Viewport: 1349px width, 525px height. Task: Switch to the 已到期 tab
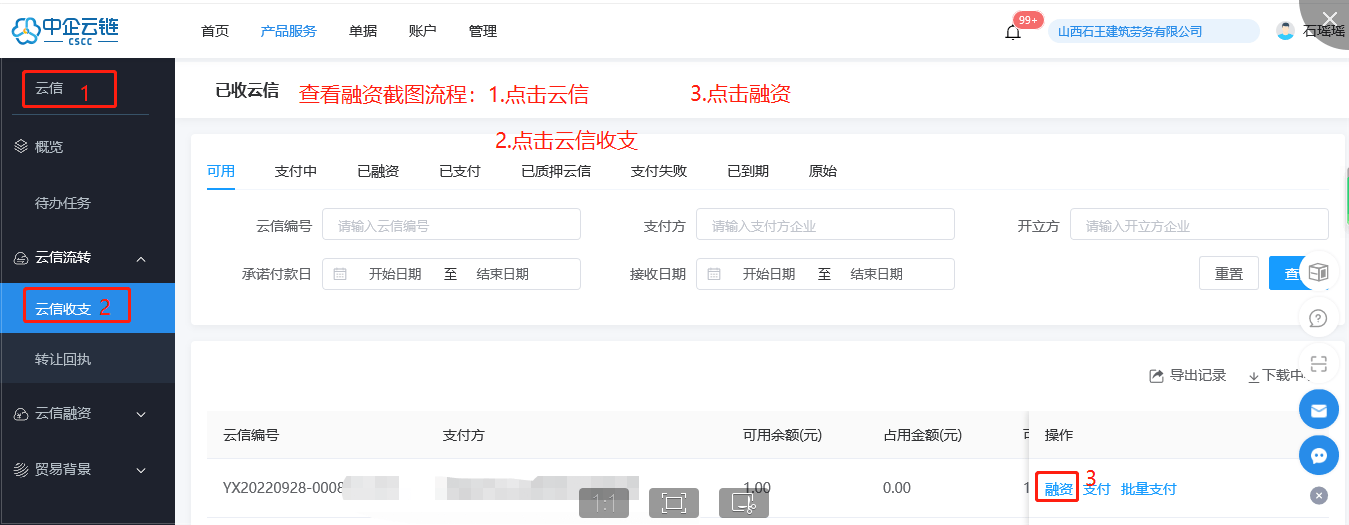point(748,171)
